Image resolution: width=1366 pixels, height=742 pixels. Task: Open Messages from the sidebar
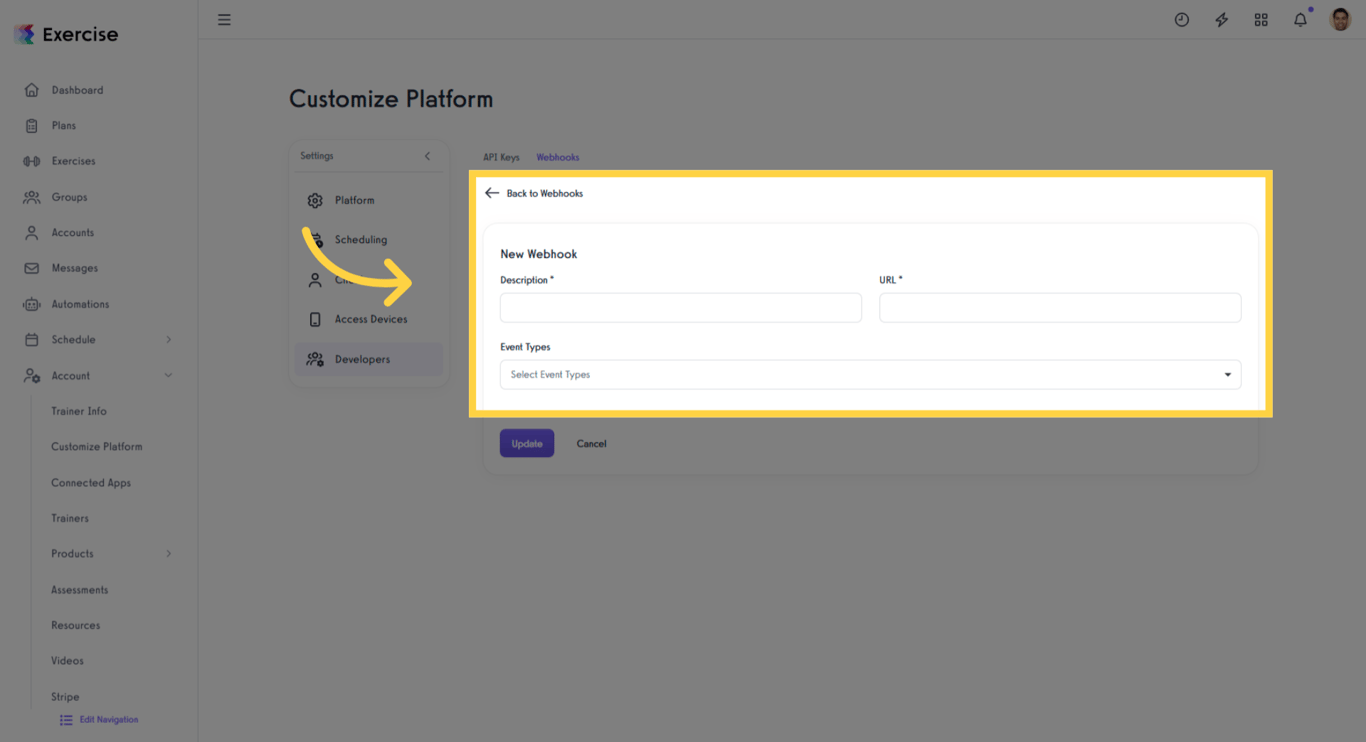click(x=74, y=268)
